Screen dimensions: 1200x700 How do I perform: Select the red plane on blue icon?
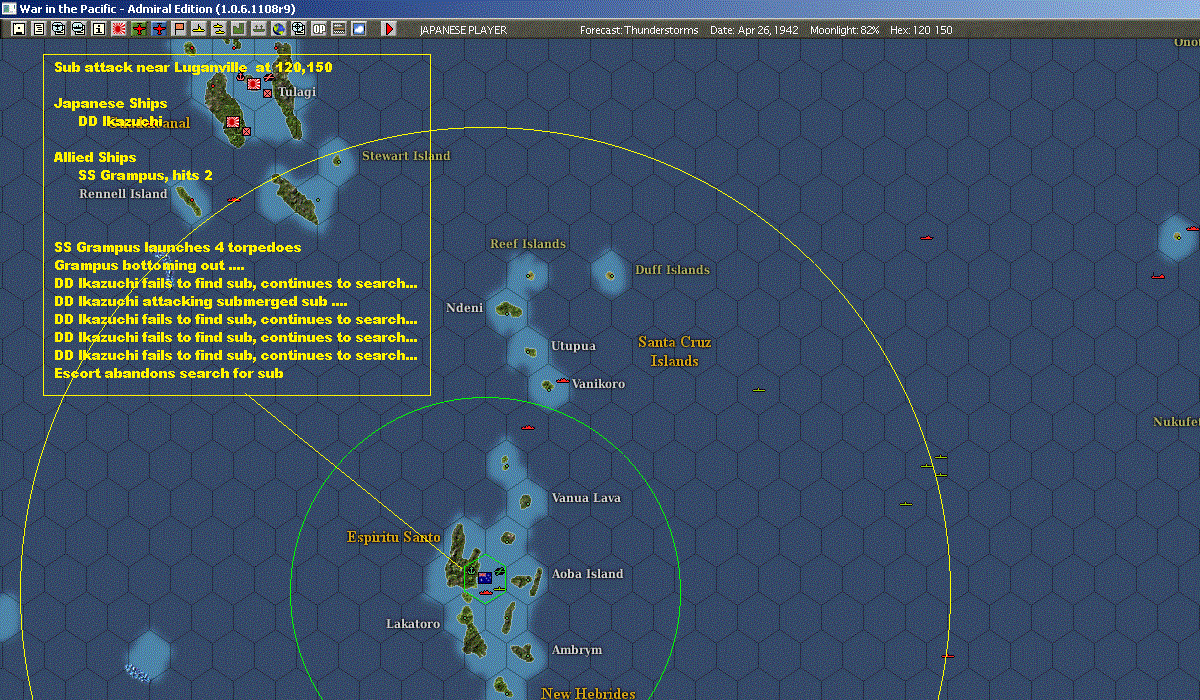[x=159, y=29]
